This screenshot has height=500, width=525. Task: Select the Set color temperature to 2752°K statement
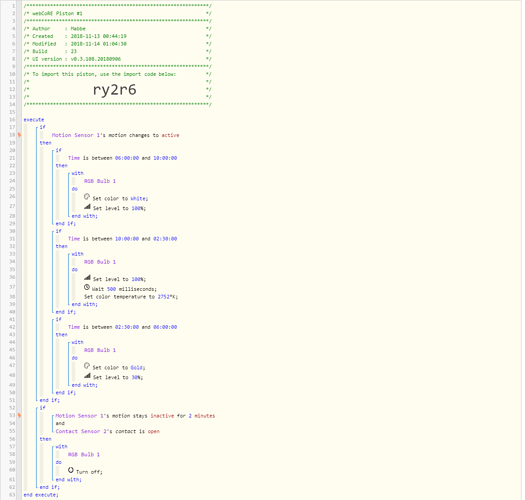tap(131, 297)
